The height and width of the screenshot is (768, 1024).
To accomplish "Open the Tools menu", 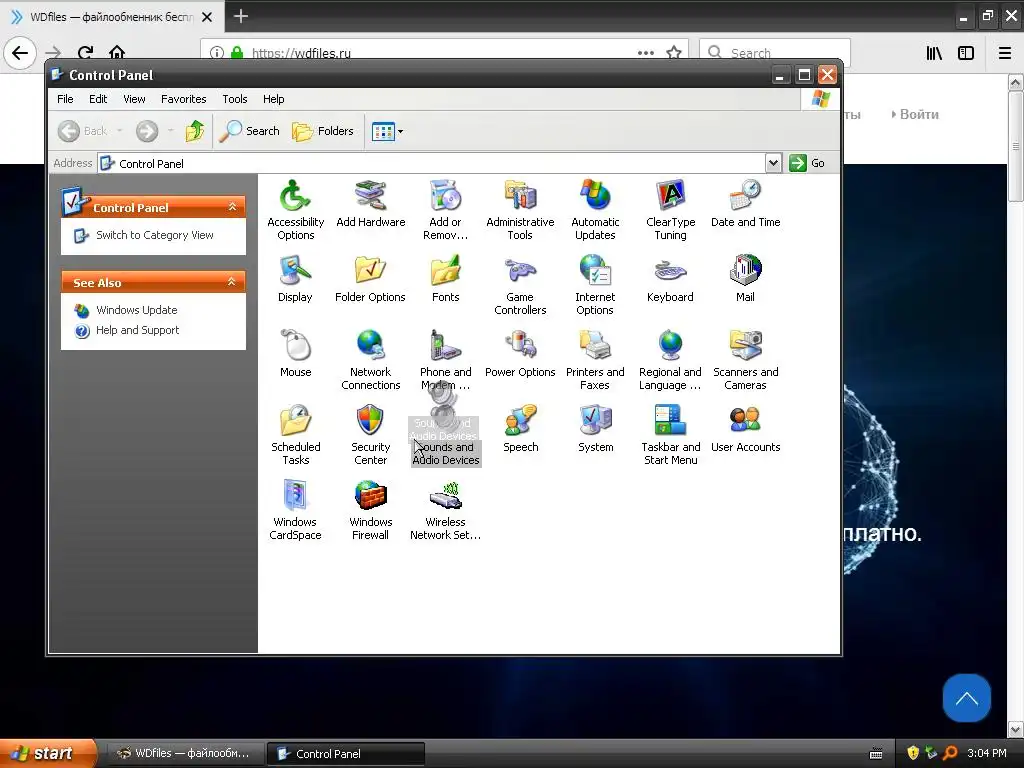I will (x=234, y=99).
